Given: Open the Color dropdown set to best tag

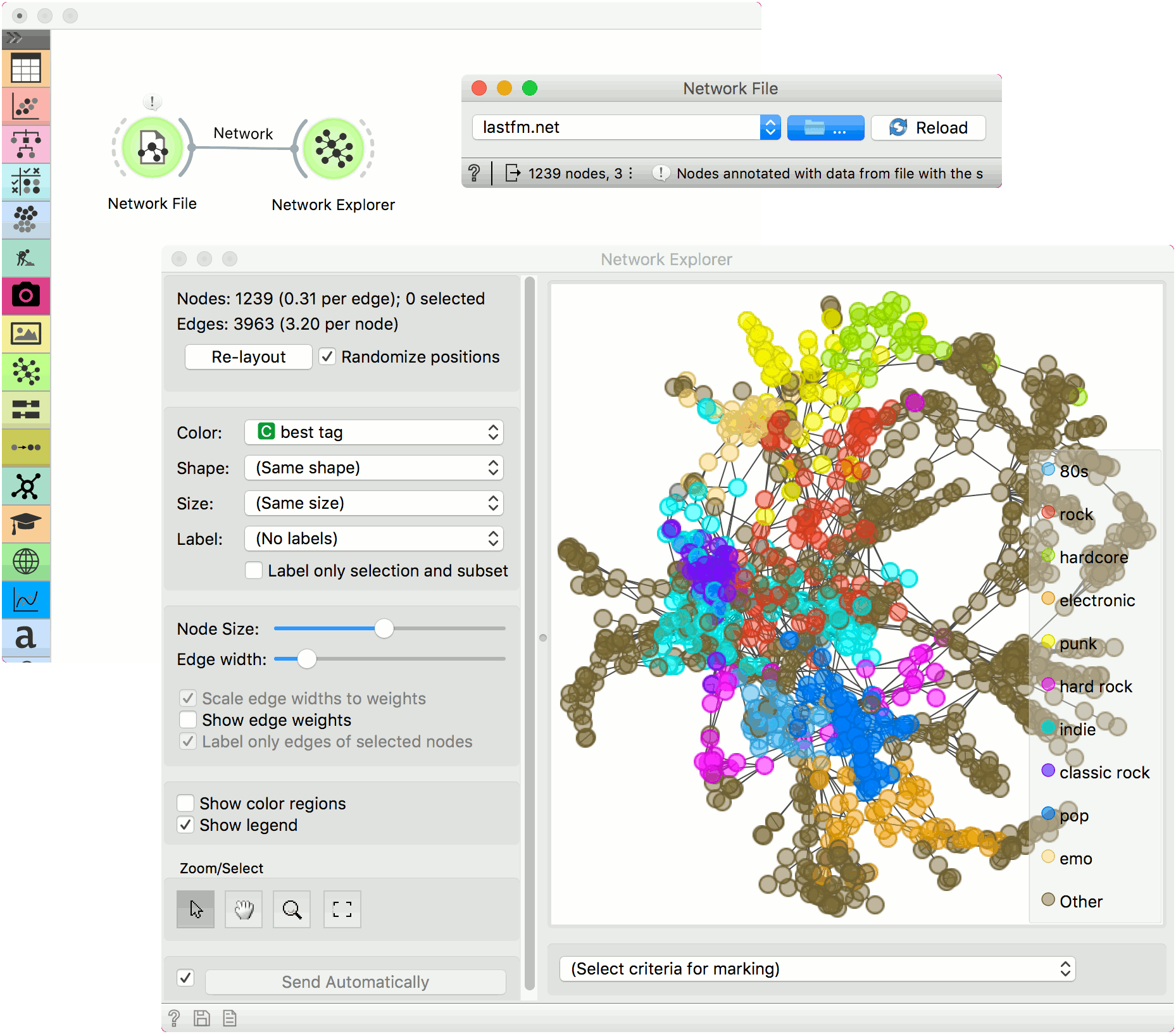Looking at the screenshot, I should click(x=373, y=432).
